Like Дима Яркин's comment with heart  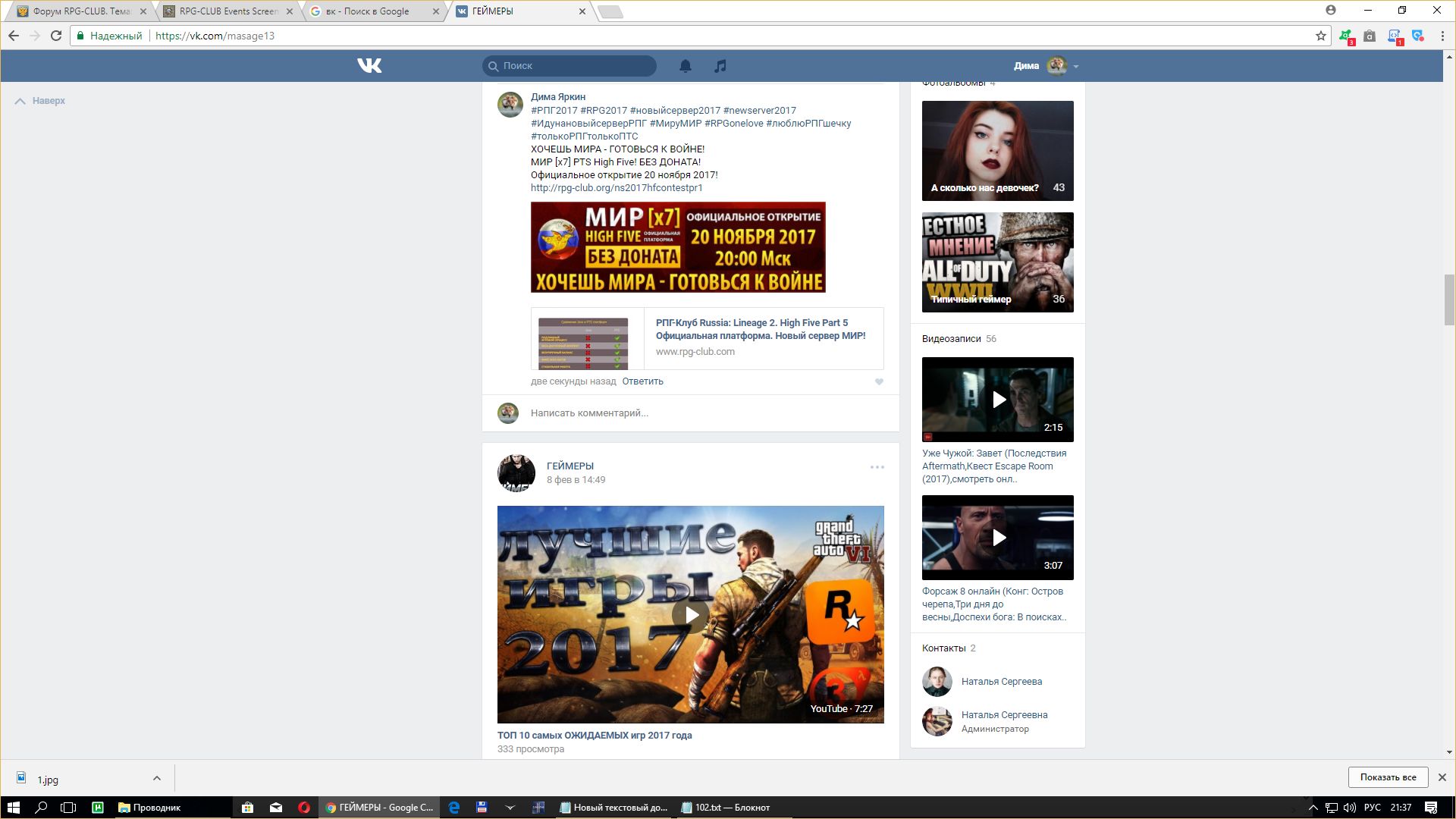pos(879,382)
